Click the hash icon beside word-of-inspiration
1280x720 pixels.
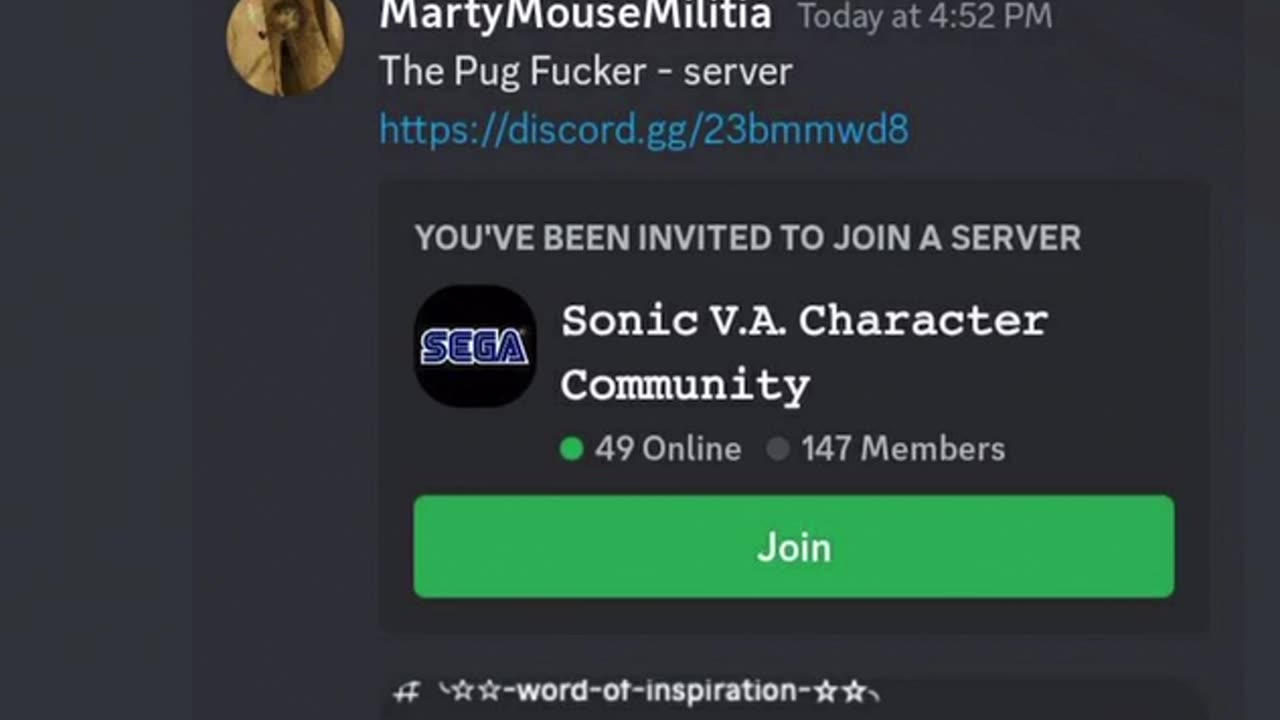click(x=406, y=691)
